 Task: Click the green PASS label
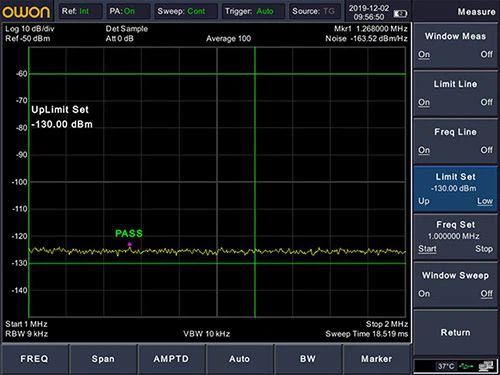pos(129,233)
